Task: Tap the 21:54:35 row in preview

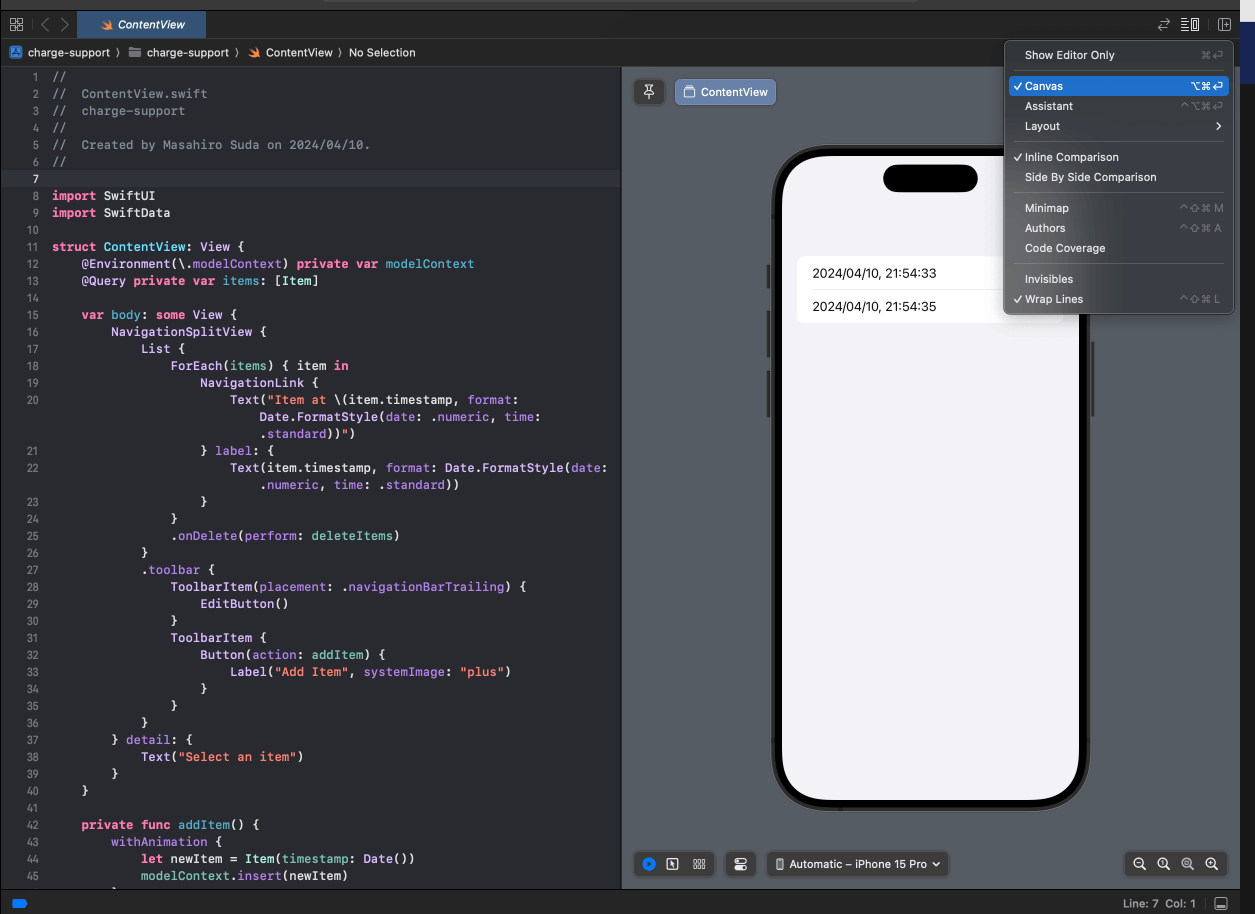Action: tap(930, 306)
